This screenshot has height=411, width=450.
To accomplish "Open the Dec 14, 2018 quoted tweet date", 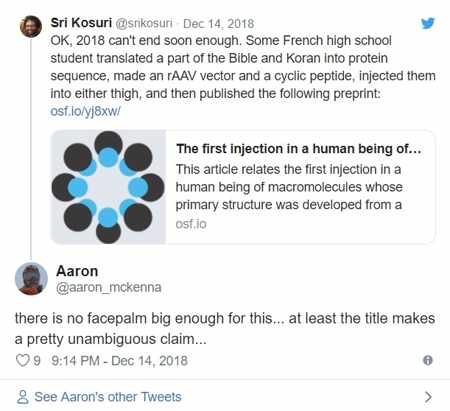I will click(x=218, y=23).
